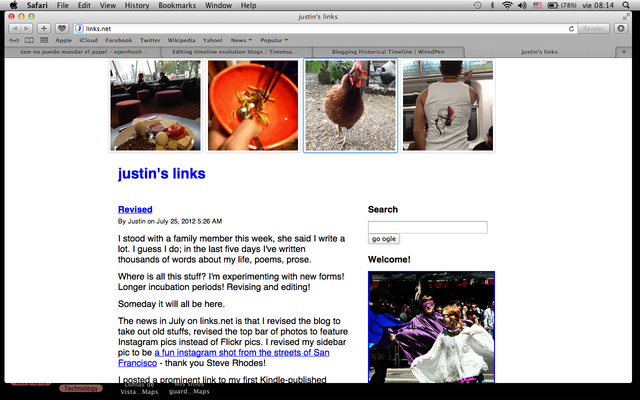
Task: Open the restaurant food plate photo
Action: 156,105
